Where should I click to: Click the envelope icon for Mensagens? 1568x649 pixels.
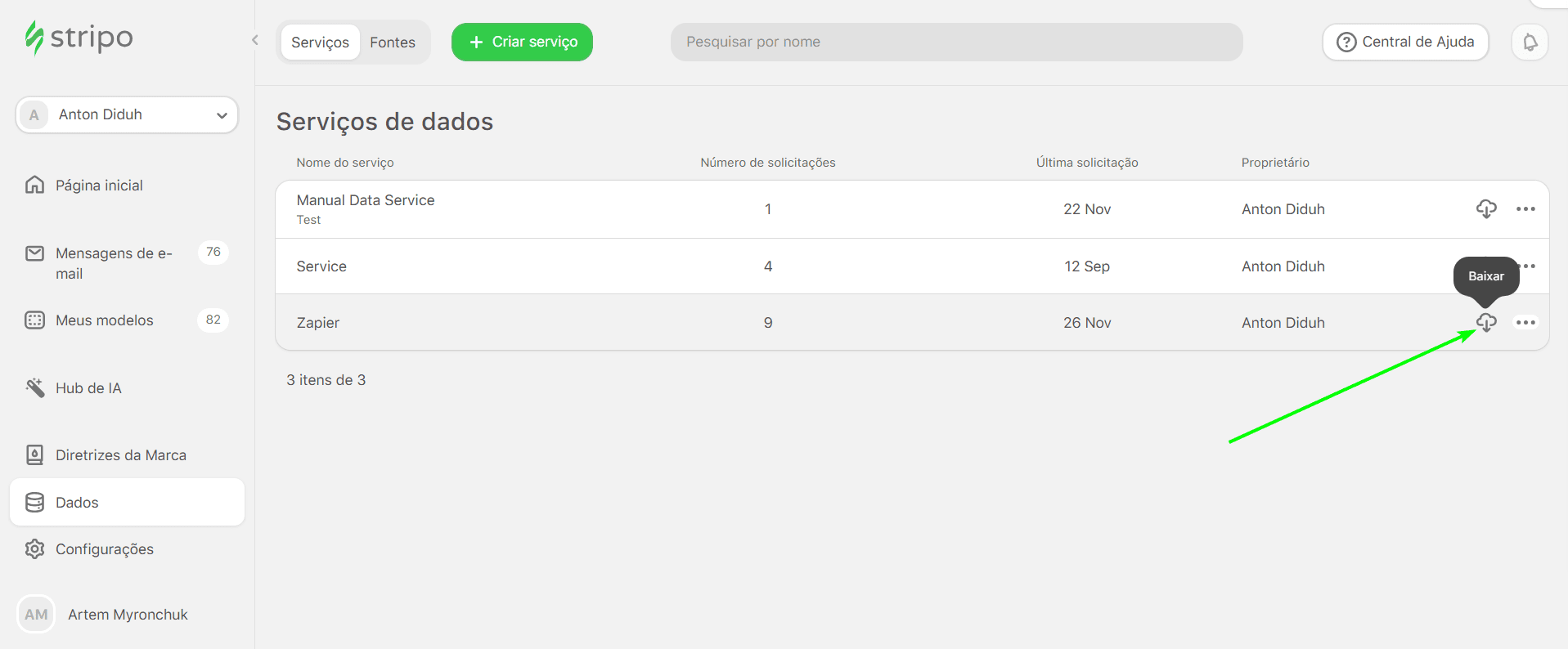click(x=34, y=253)
